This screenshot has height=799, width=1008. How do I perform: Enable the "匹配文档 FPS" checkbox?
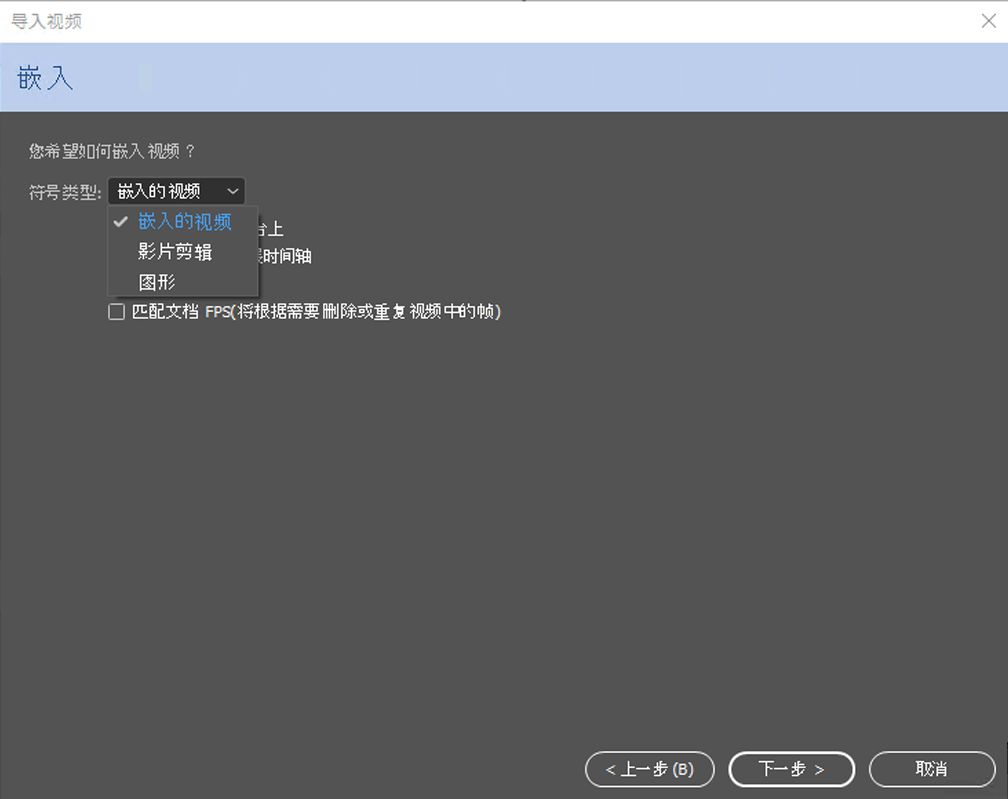point(116,312)
